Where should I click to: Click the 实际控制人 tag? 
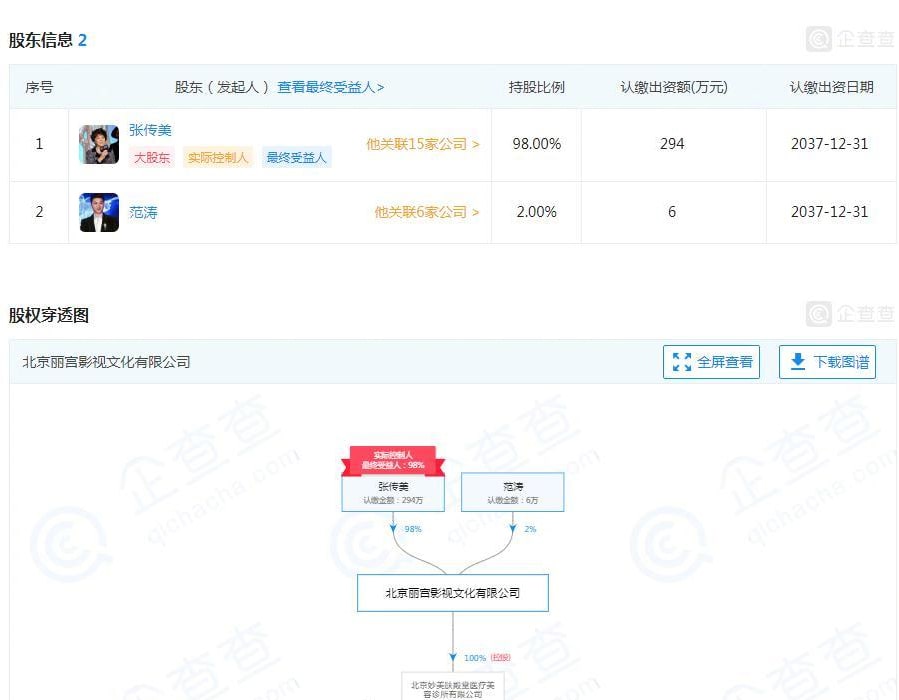coord(218,158)
